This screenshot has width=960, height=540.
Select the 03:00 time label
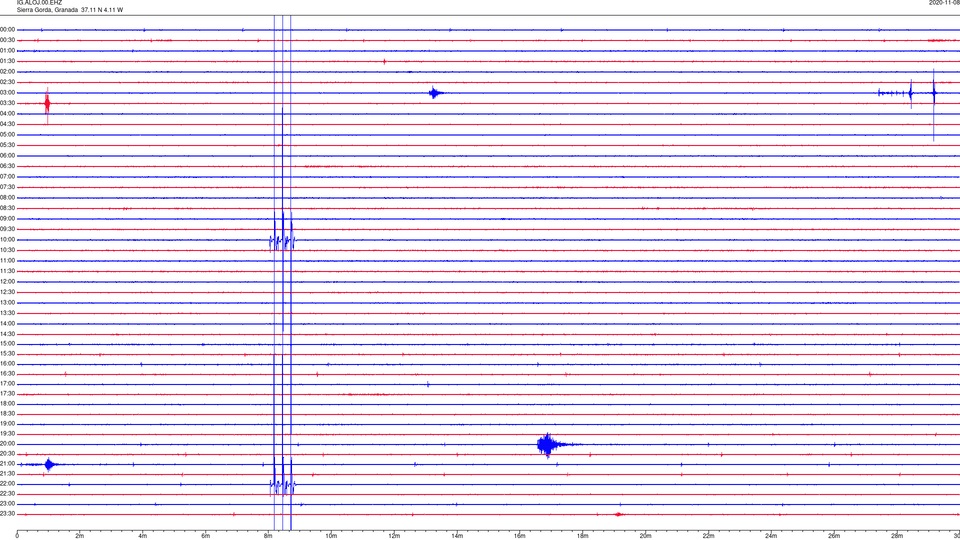click(7, 92)
